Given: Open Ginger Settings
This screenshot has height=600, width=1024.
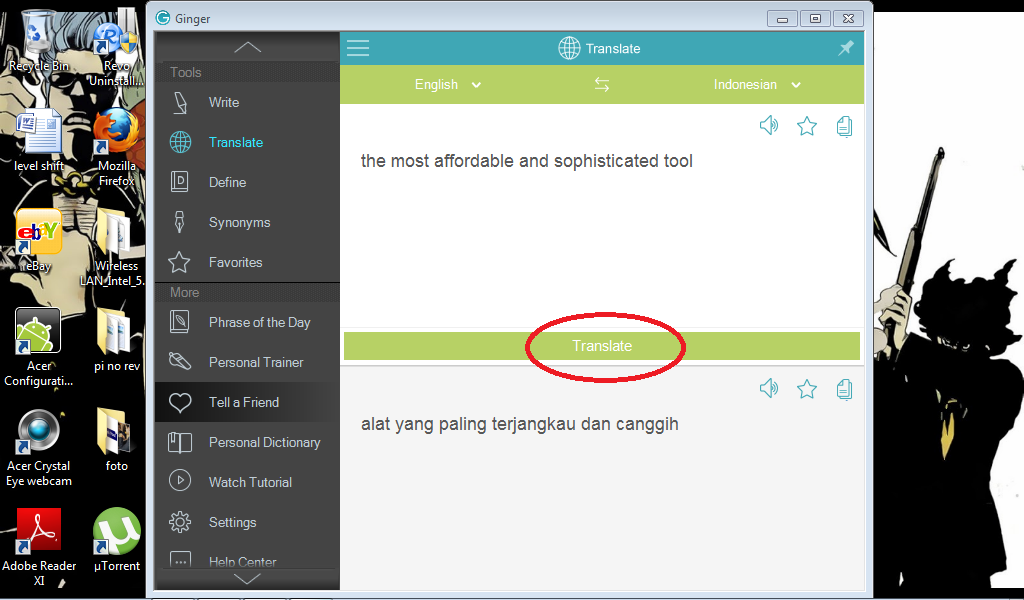Looking at the screenshot, I should pos(232,522).
